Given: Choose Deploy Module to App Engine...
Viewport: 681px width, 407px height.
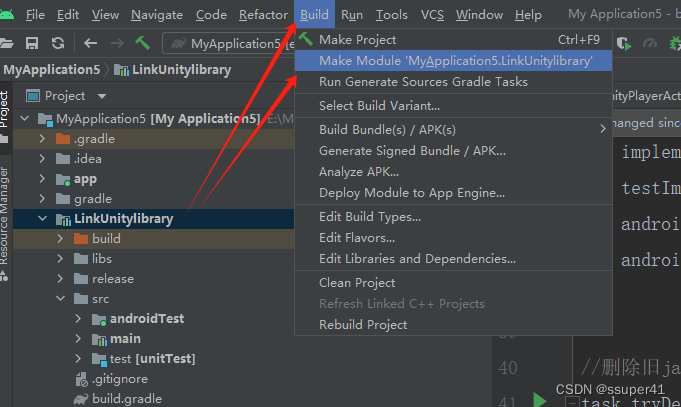Looking at the screenshot, I should [x=453, y=192].
